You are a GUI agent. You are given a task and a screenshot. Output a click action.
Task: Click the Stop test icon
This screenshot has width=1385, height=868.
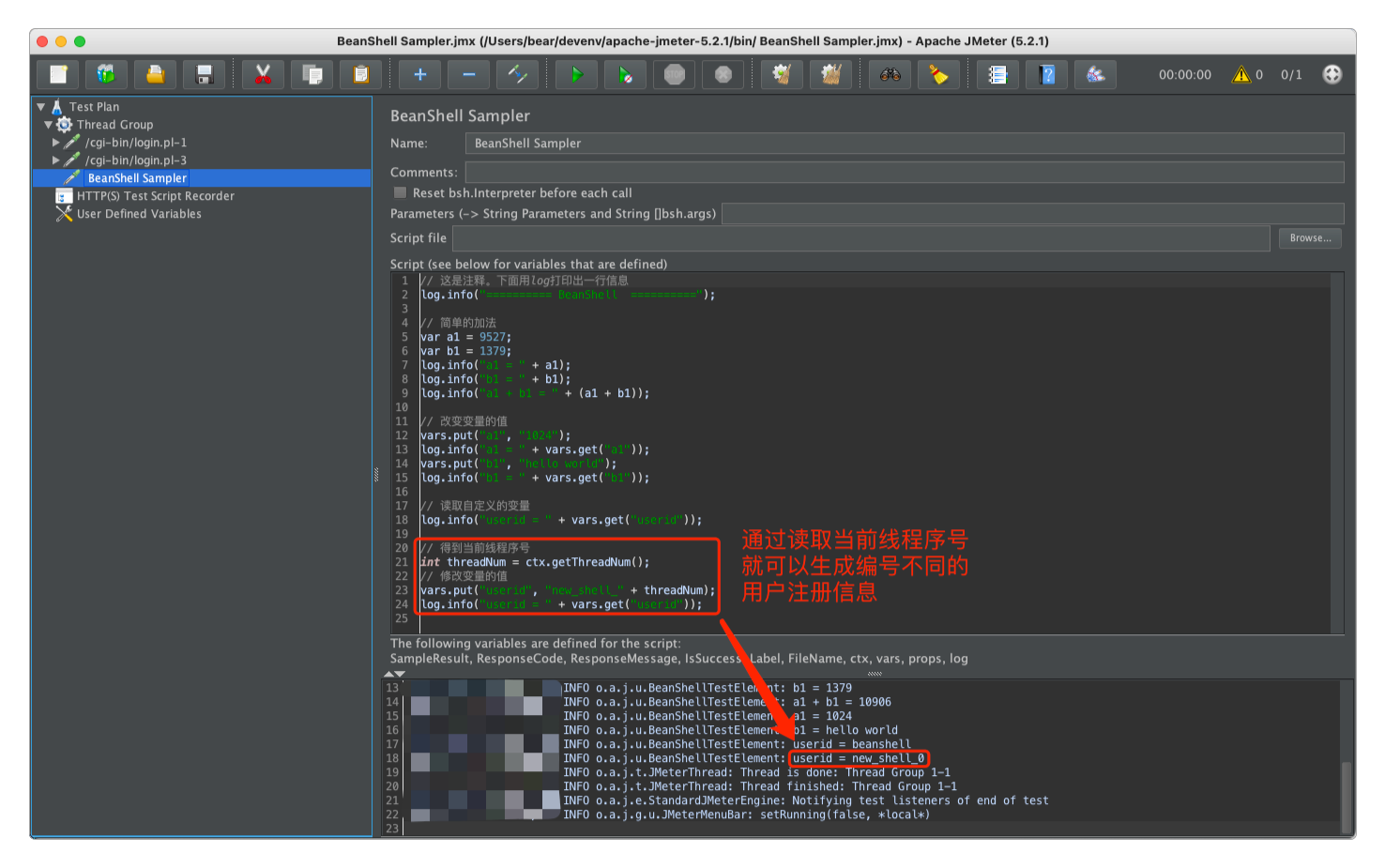pyautogui.click(x=675, y=74)
